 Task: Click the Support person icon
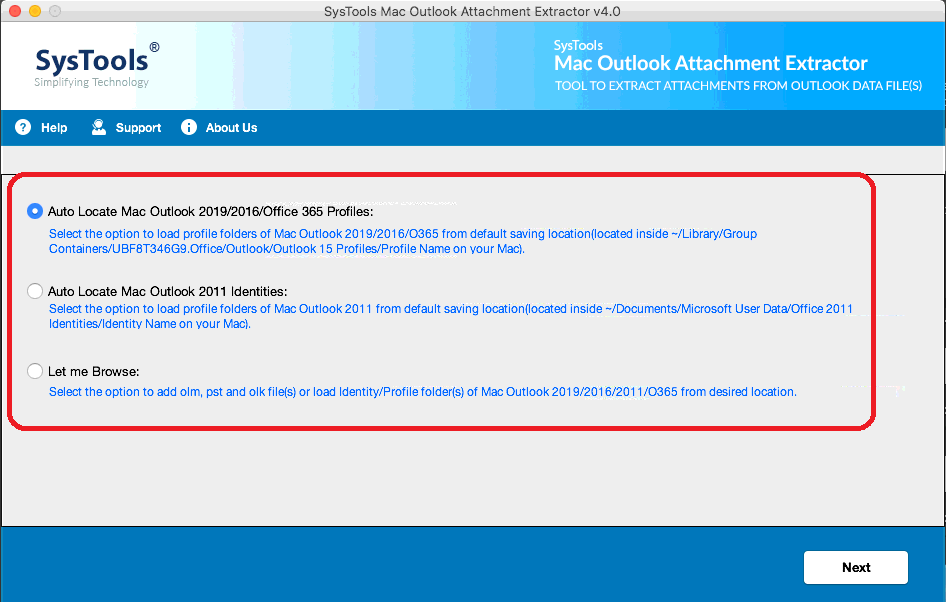click(99, 127)
